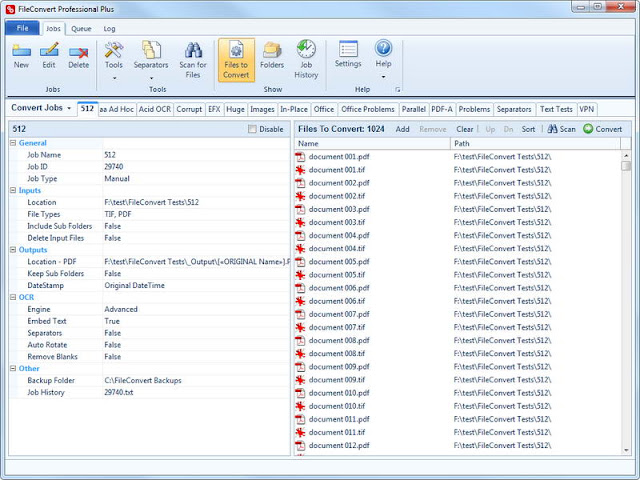This screenshot has height=480, width=640.
Task: Select the In-Place job tab
Action: point(294,109)
